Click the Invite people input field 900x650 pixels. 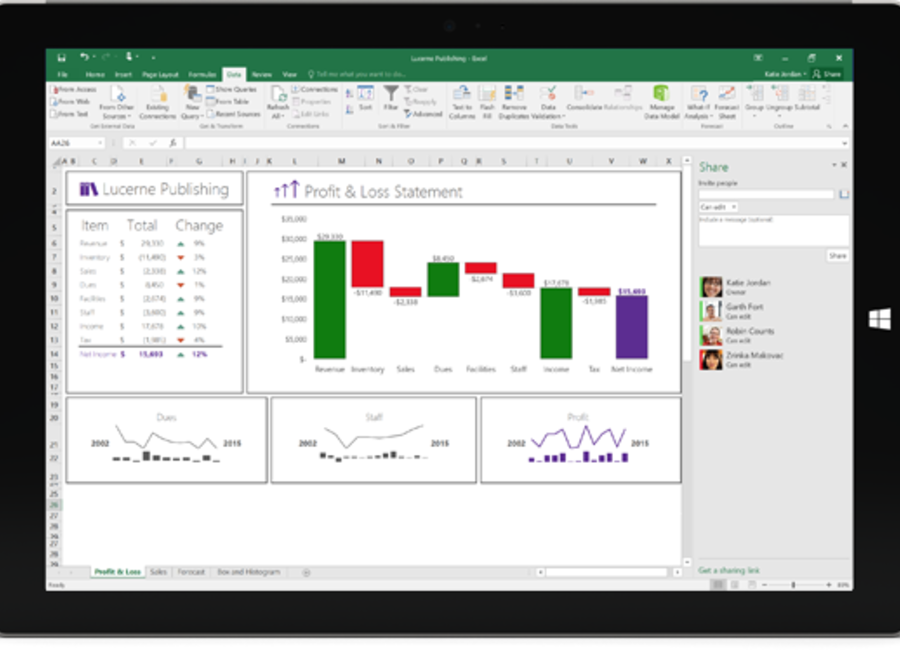pos(766,195)
